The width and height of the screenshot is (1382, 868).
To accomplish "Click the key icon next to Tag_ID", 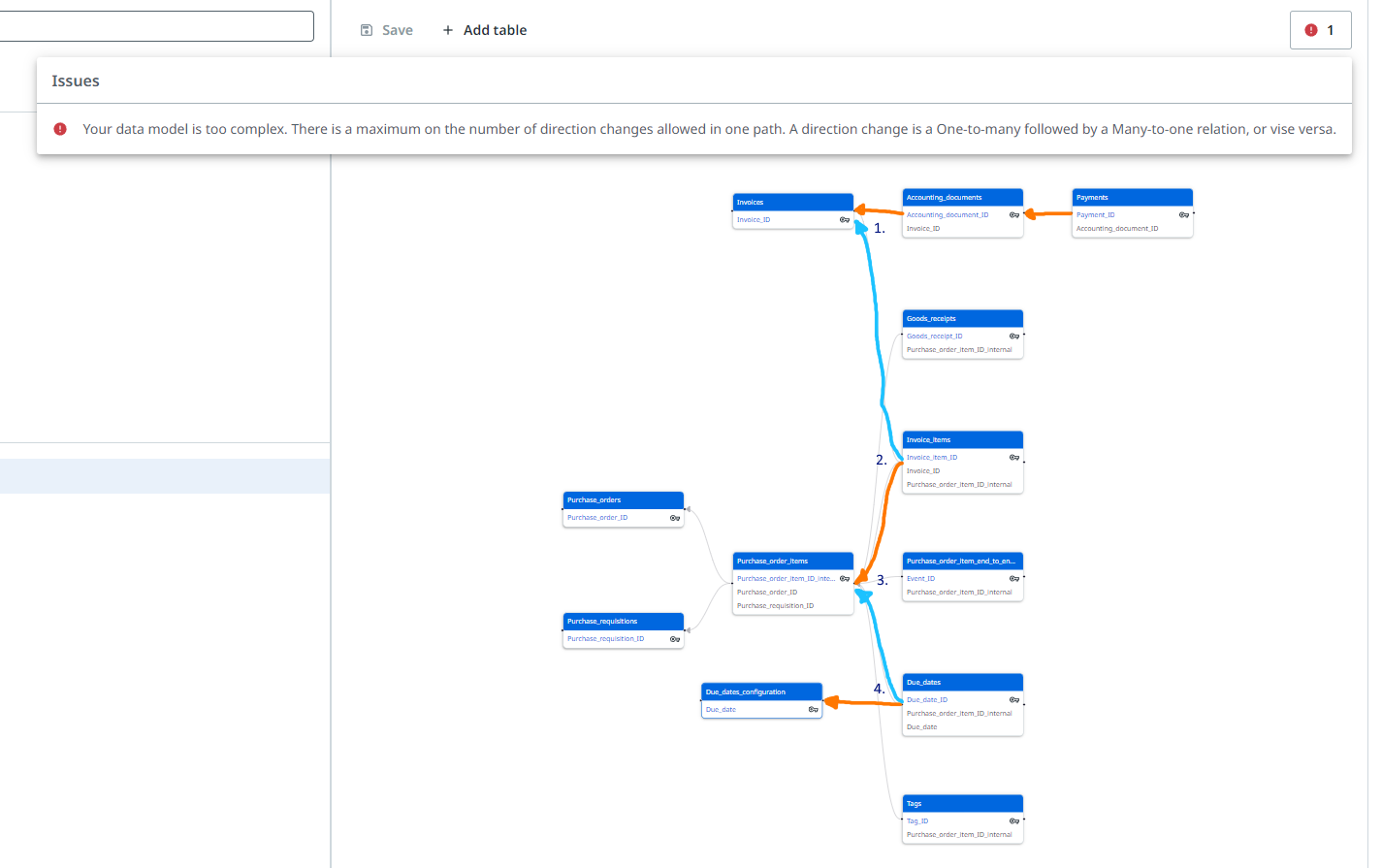I will [x=1013, y=821].
